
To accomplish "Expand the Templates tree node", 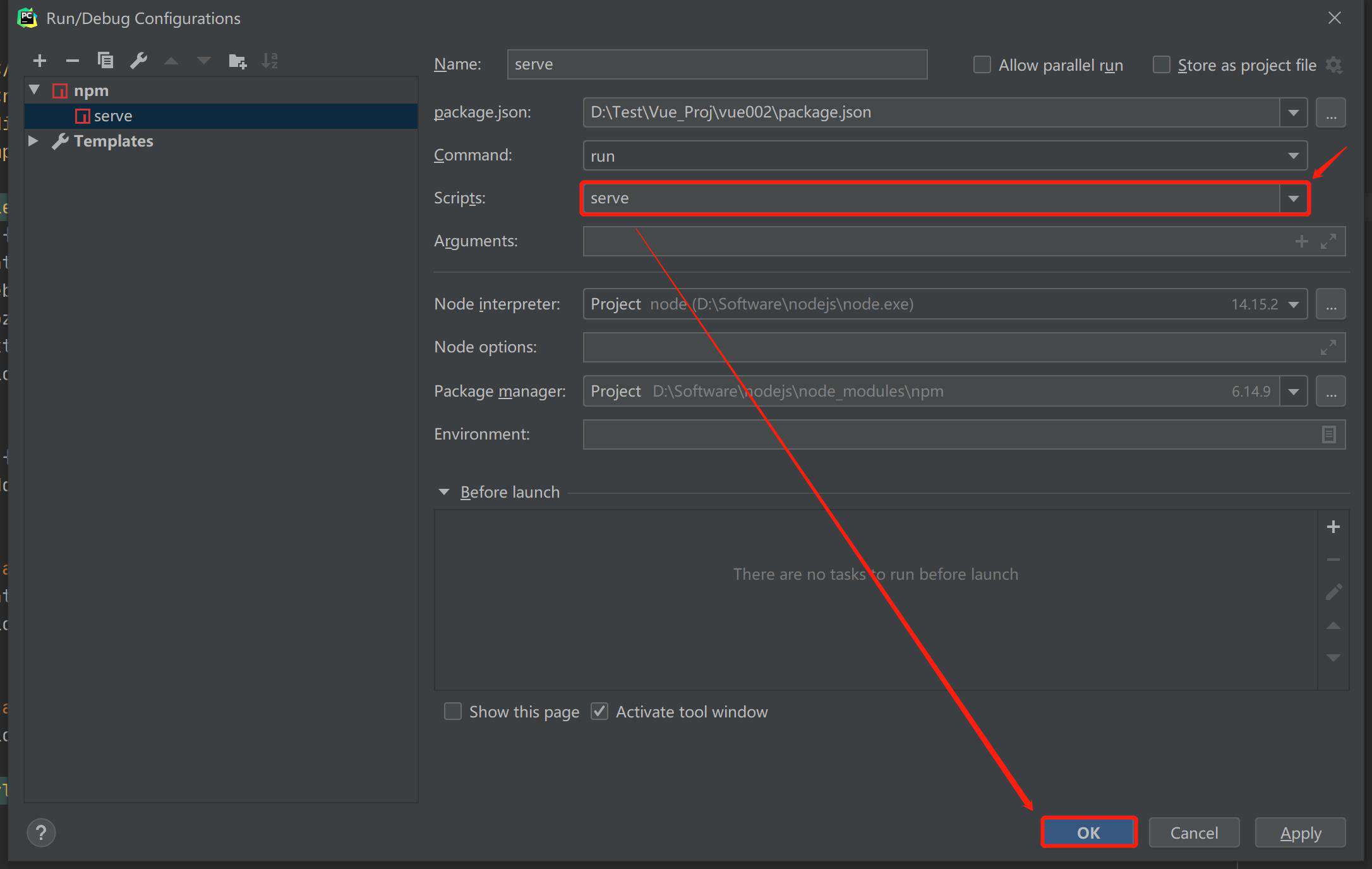I will [33, 141].
